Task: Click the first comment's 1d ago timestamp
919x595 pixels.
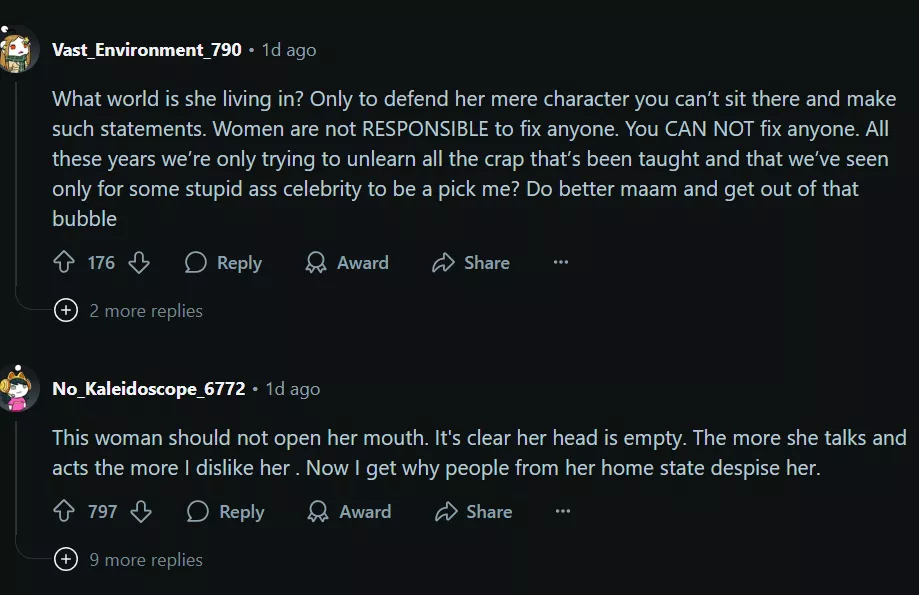Action: tap(289, 49)
